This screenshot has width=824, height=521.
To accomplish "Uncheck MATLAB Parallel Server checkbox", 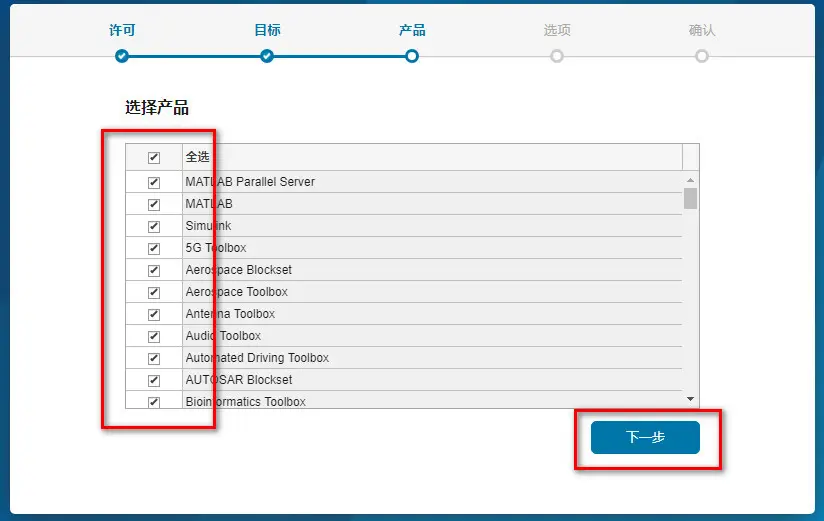I will (x=153, y=182).
